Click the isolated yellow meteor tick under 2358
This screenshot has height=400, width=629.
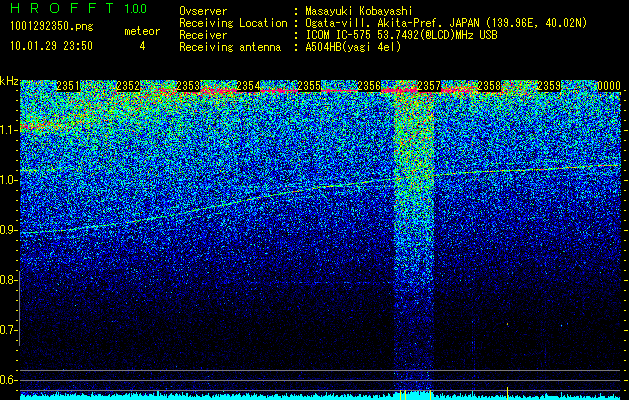[507, 393]
